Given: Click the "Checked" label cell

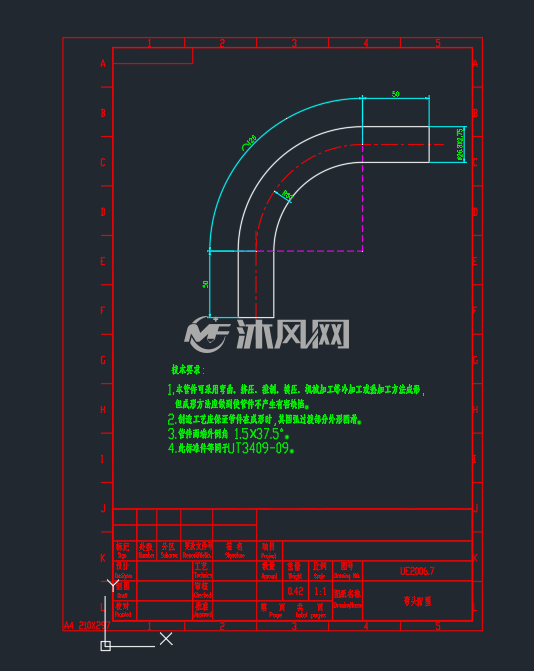Looking at the screenshot, I should tap(203, 590).
